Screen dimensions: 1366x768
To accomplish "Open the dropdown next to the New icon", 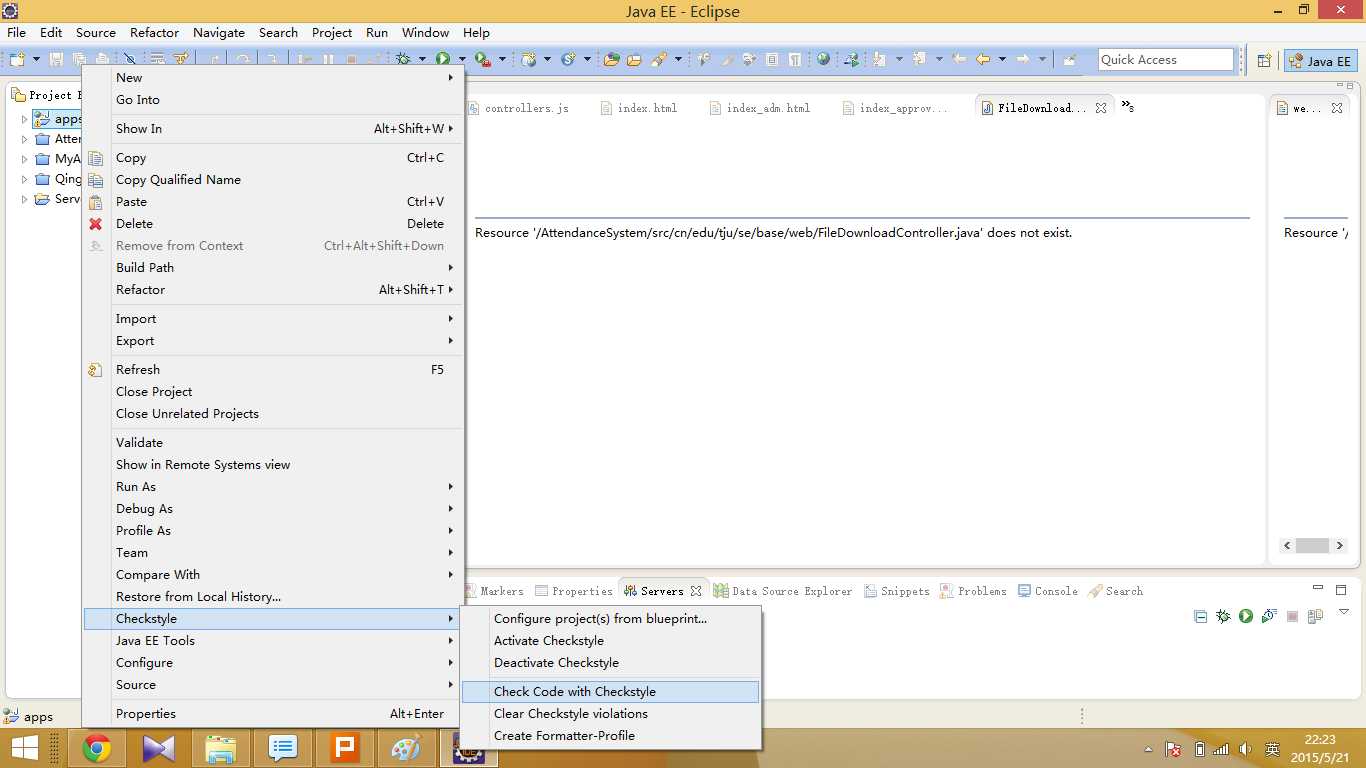I will point(36,60).
